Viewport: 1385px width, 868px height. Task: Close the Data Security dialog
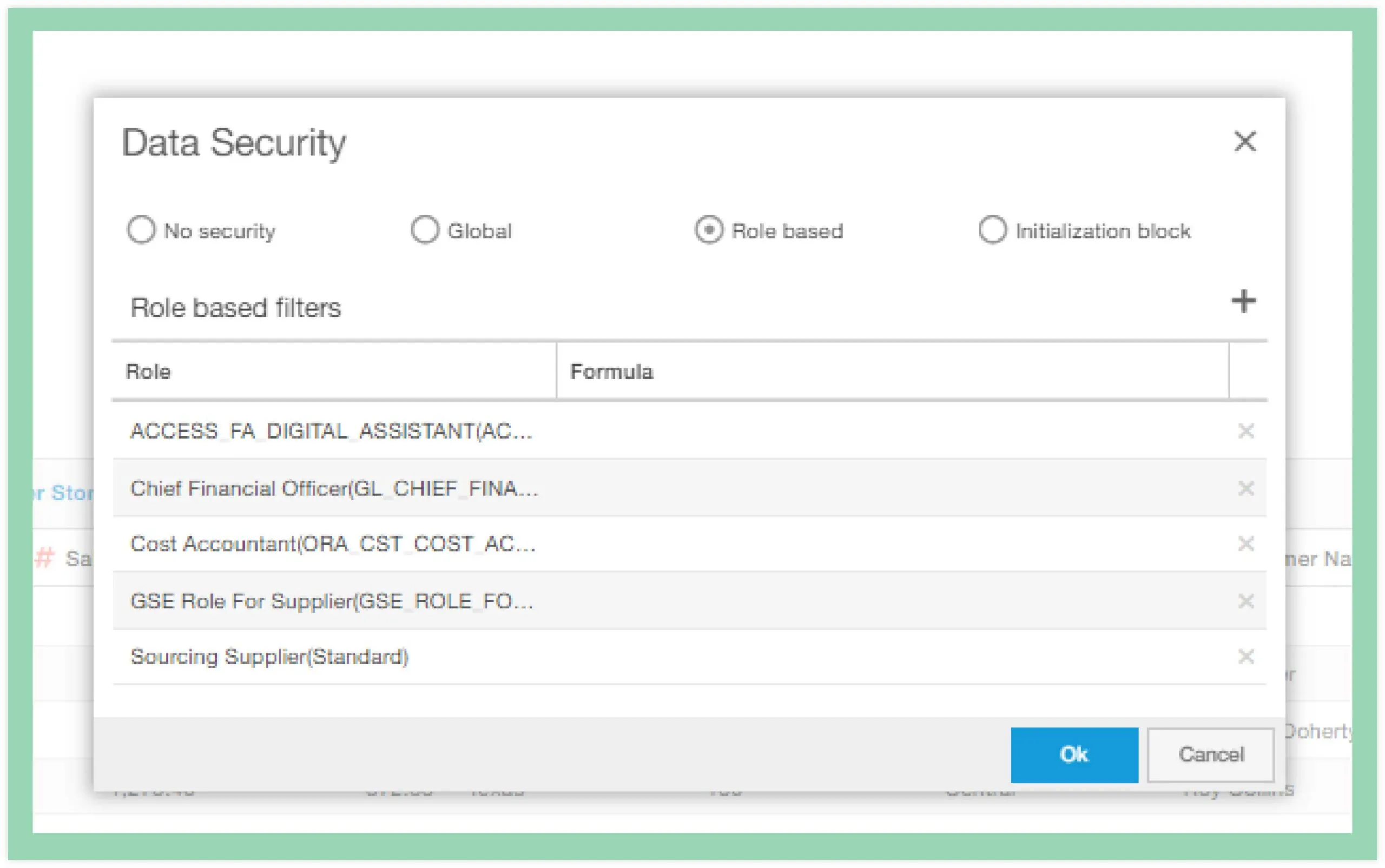point(1244,141)
